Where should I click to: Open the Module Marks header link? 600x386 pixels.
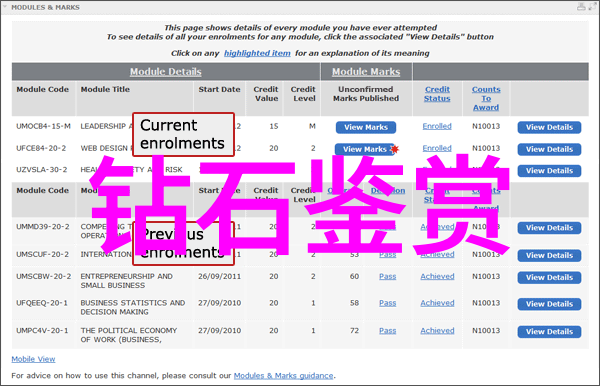point(366,72)
